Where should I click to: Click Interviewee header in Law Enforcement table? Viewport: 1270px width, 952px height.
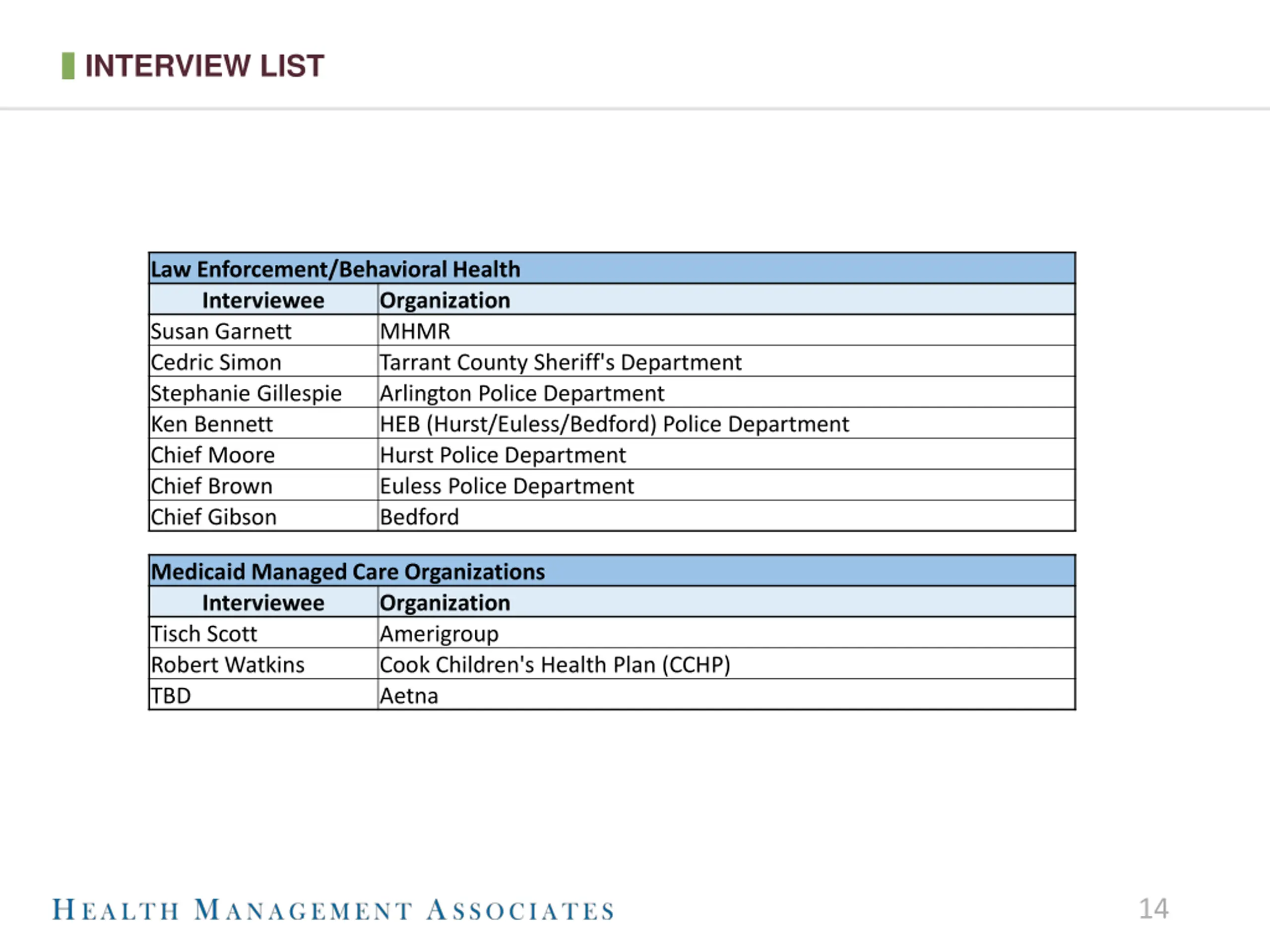263,300
